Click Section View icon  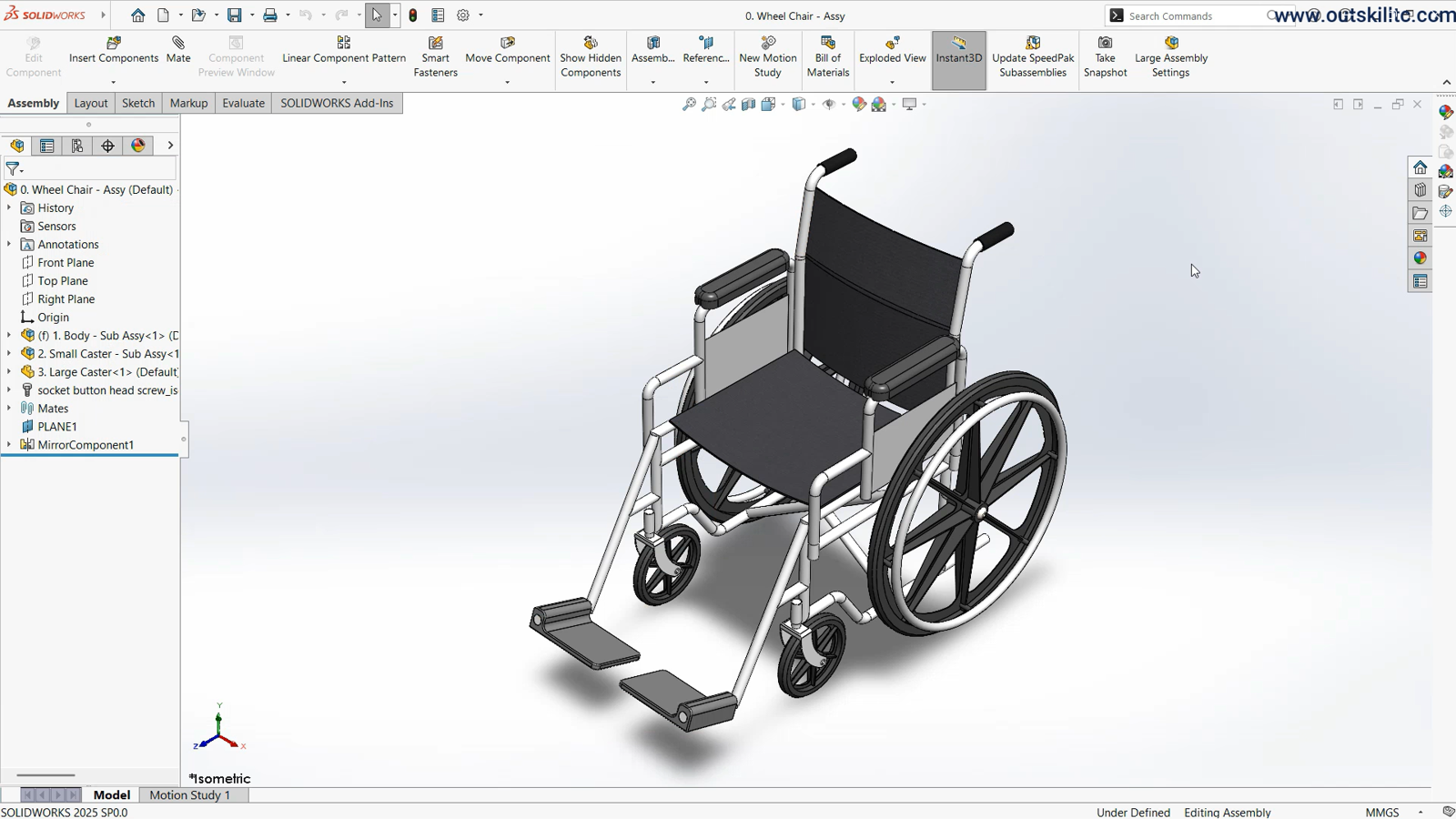[x=748, y=105]
